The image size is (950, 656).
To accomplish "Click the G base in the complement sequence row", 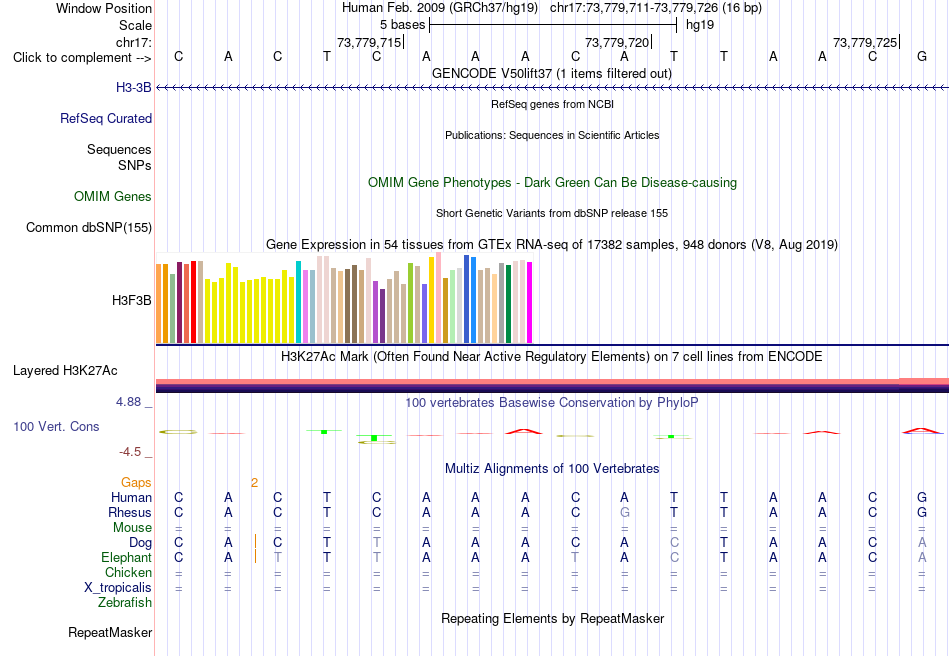I will (x=922, y=56).
